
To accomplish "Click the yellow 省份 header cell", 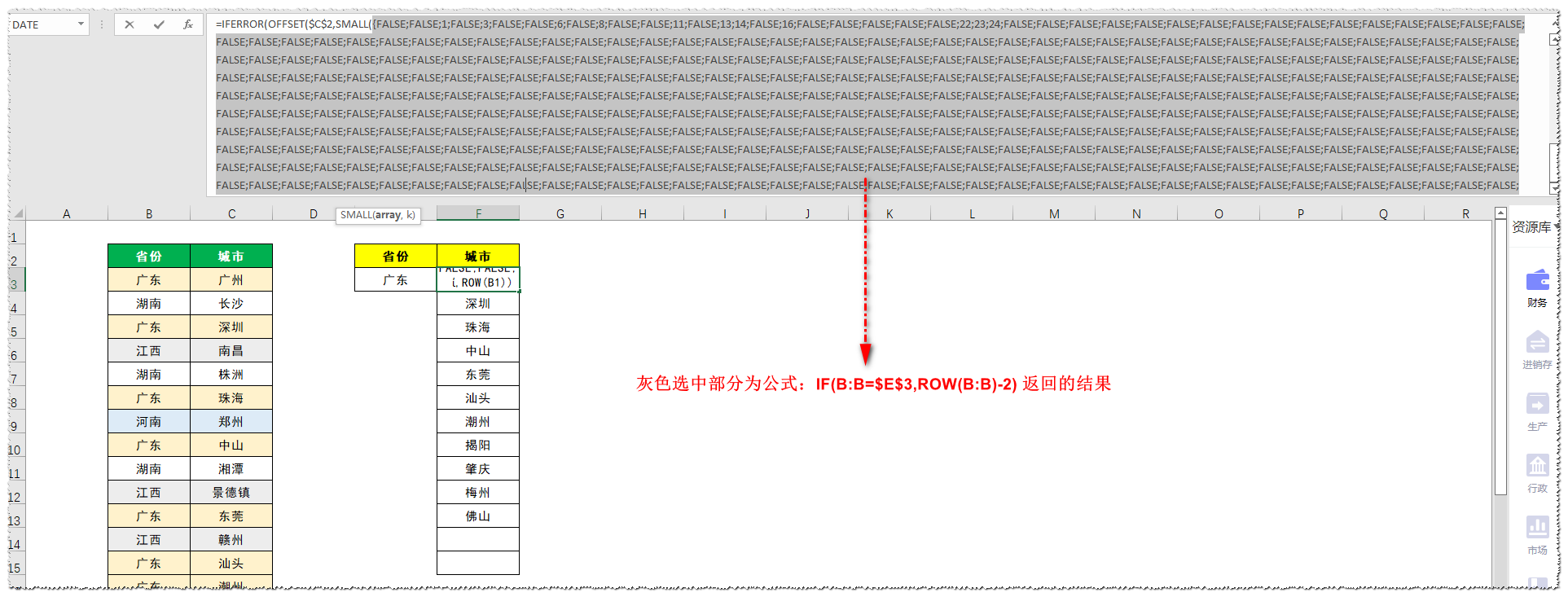I will [396, 256].
